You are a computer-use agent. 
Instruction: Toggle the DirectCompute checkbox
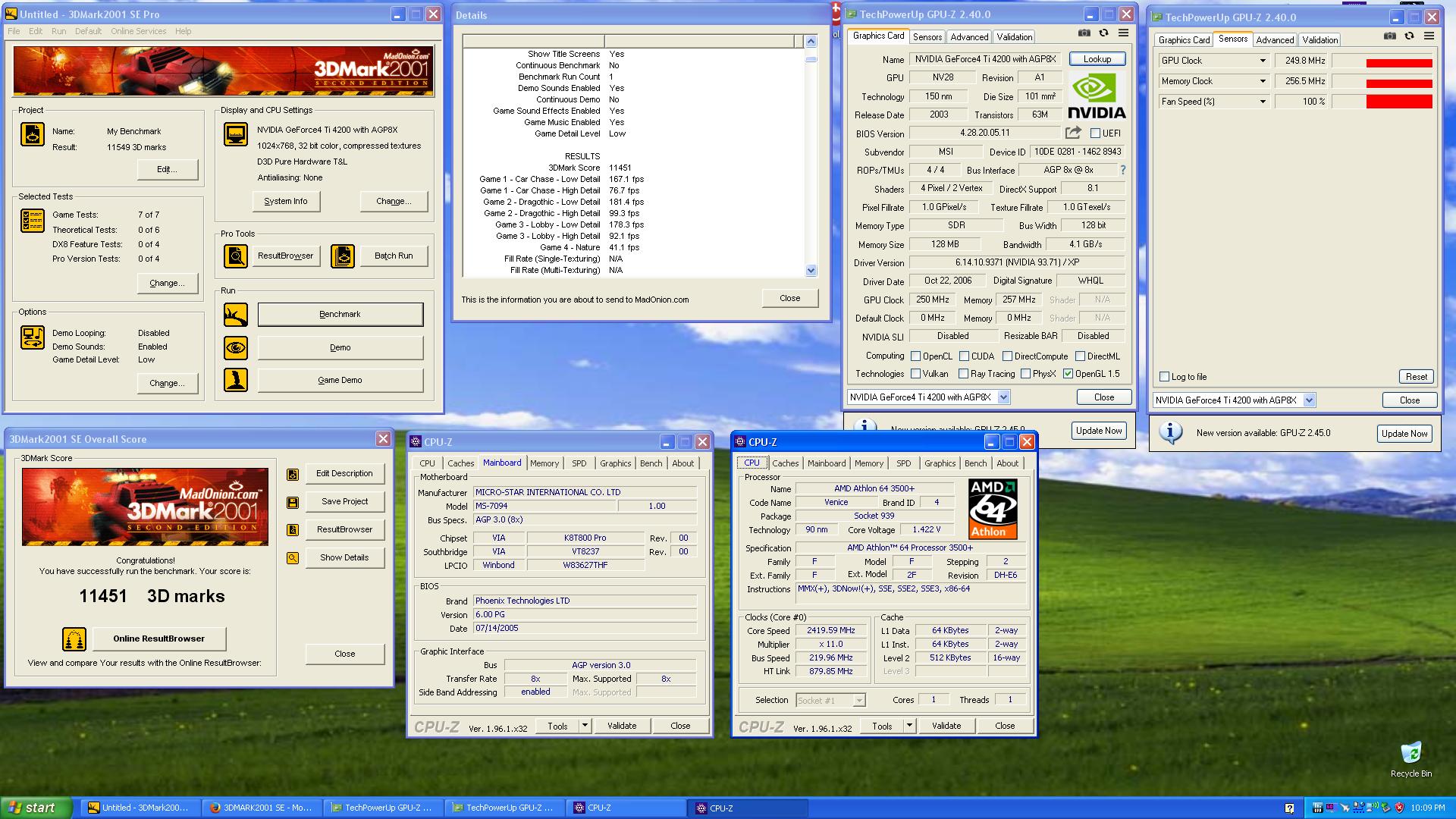click(x=1007, y=356)
